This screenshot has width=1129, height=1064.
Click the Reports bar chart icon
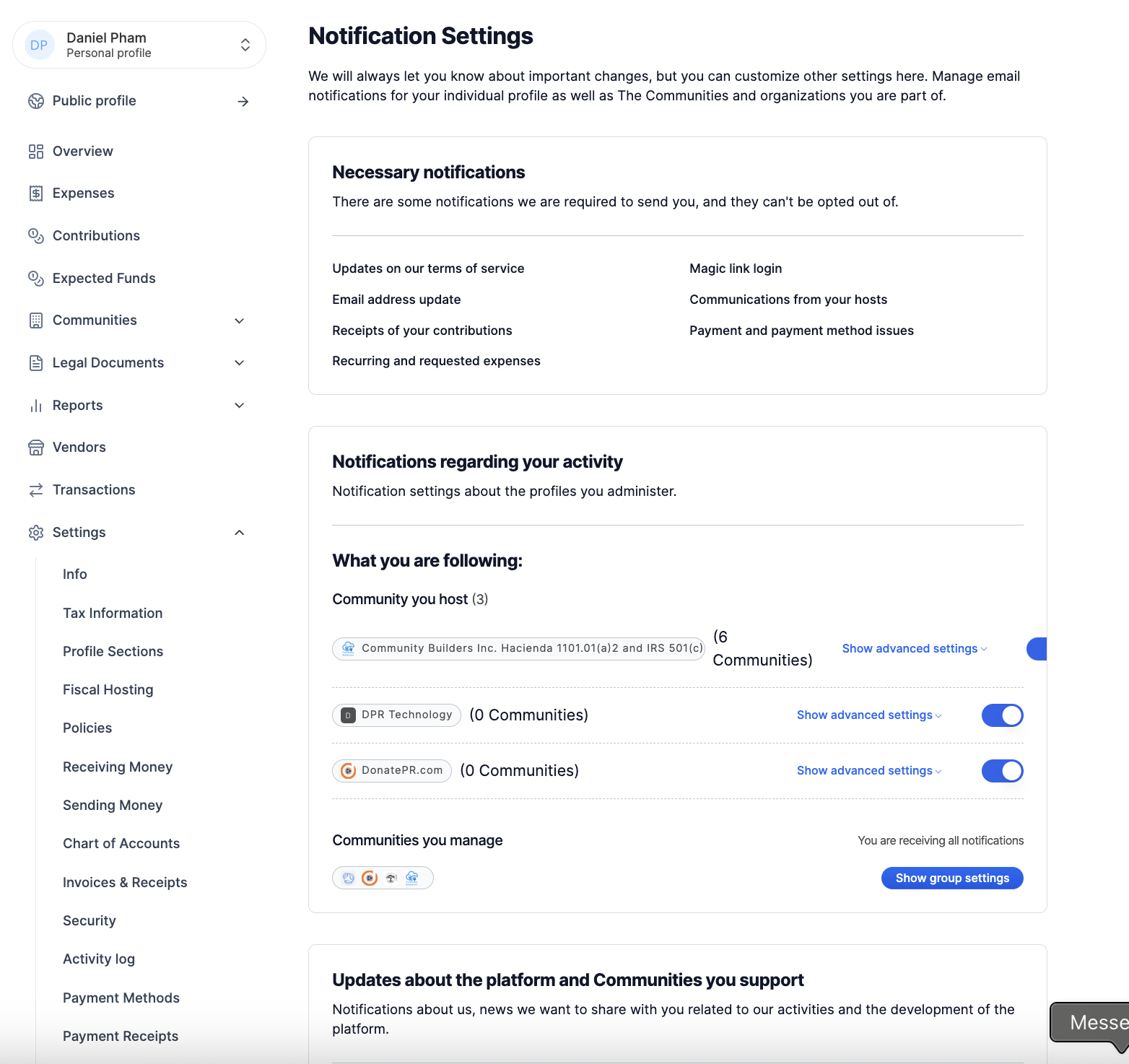[36, 406]
